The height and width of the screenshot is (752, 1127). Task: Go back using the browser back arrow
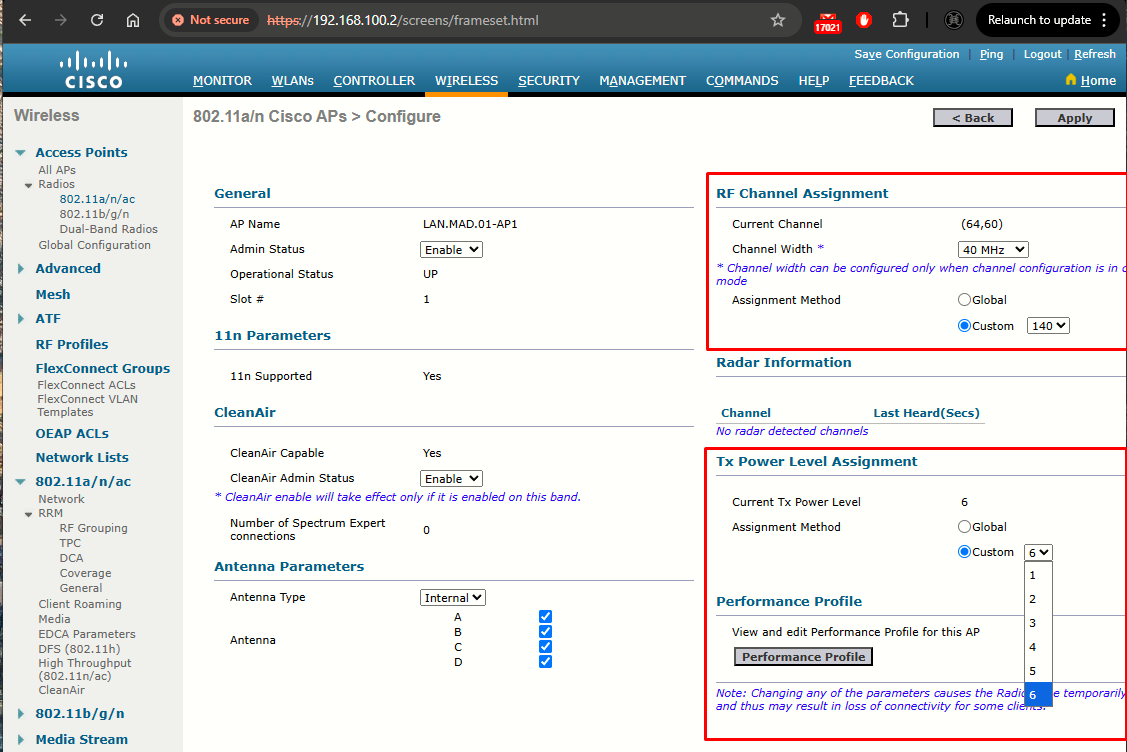[x=25, y=20]
